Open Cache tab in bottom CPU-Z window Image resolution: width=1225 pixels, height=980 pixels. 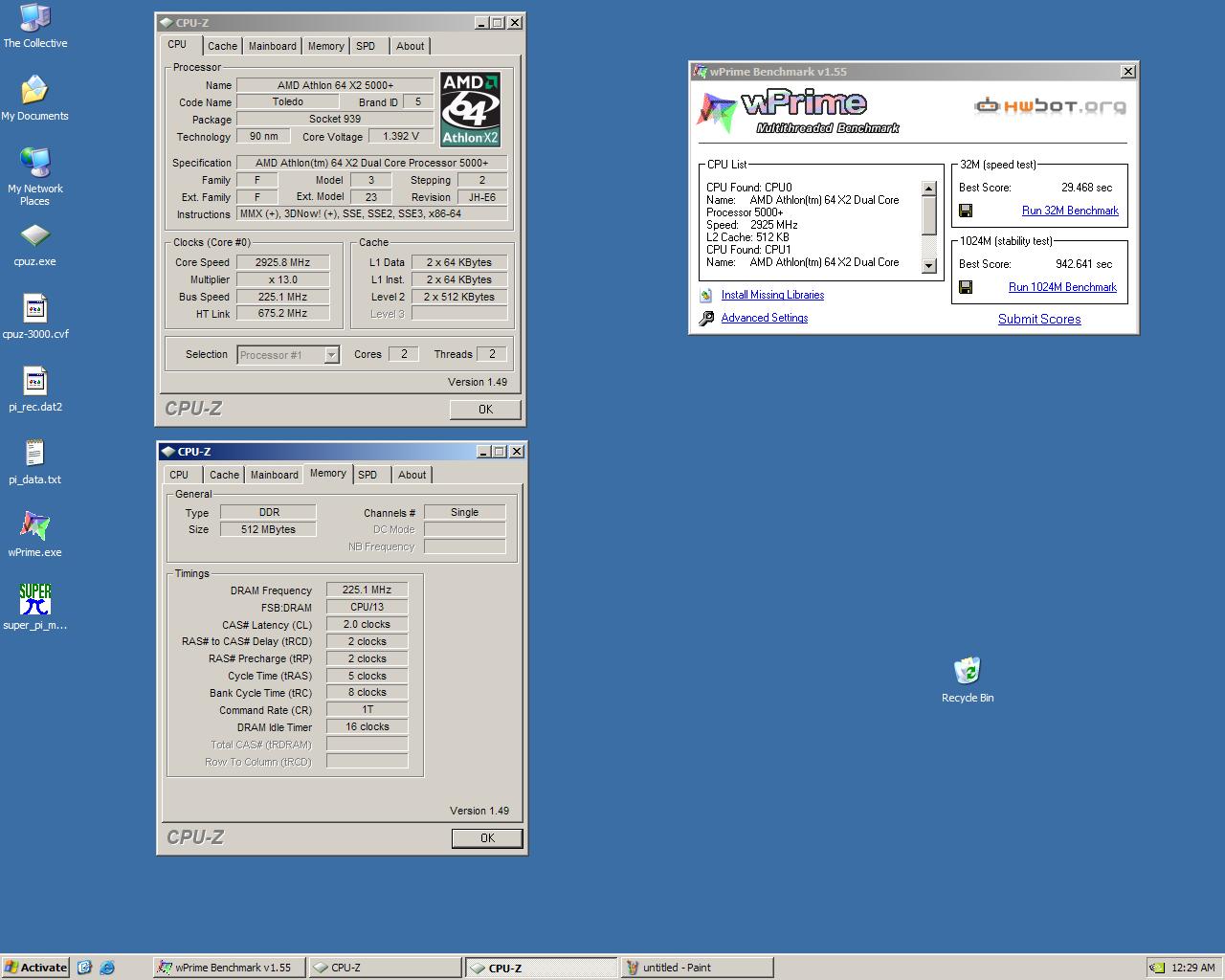(224, 475)
